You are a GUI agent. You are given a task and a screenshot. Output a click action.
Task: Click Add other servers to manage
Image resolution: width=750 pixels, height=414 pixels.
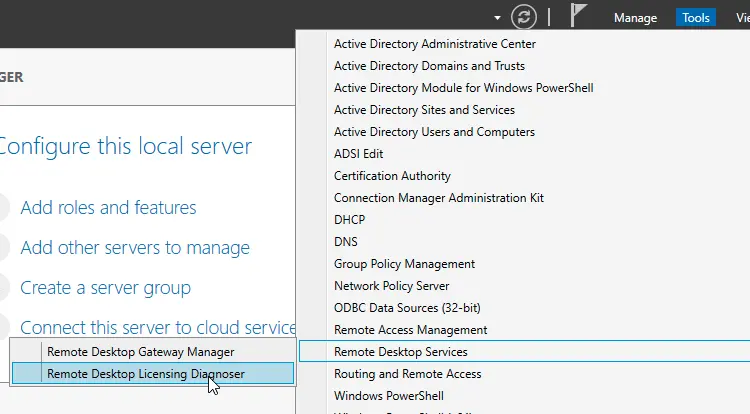point(135,248)
